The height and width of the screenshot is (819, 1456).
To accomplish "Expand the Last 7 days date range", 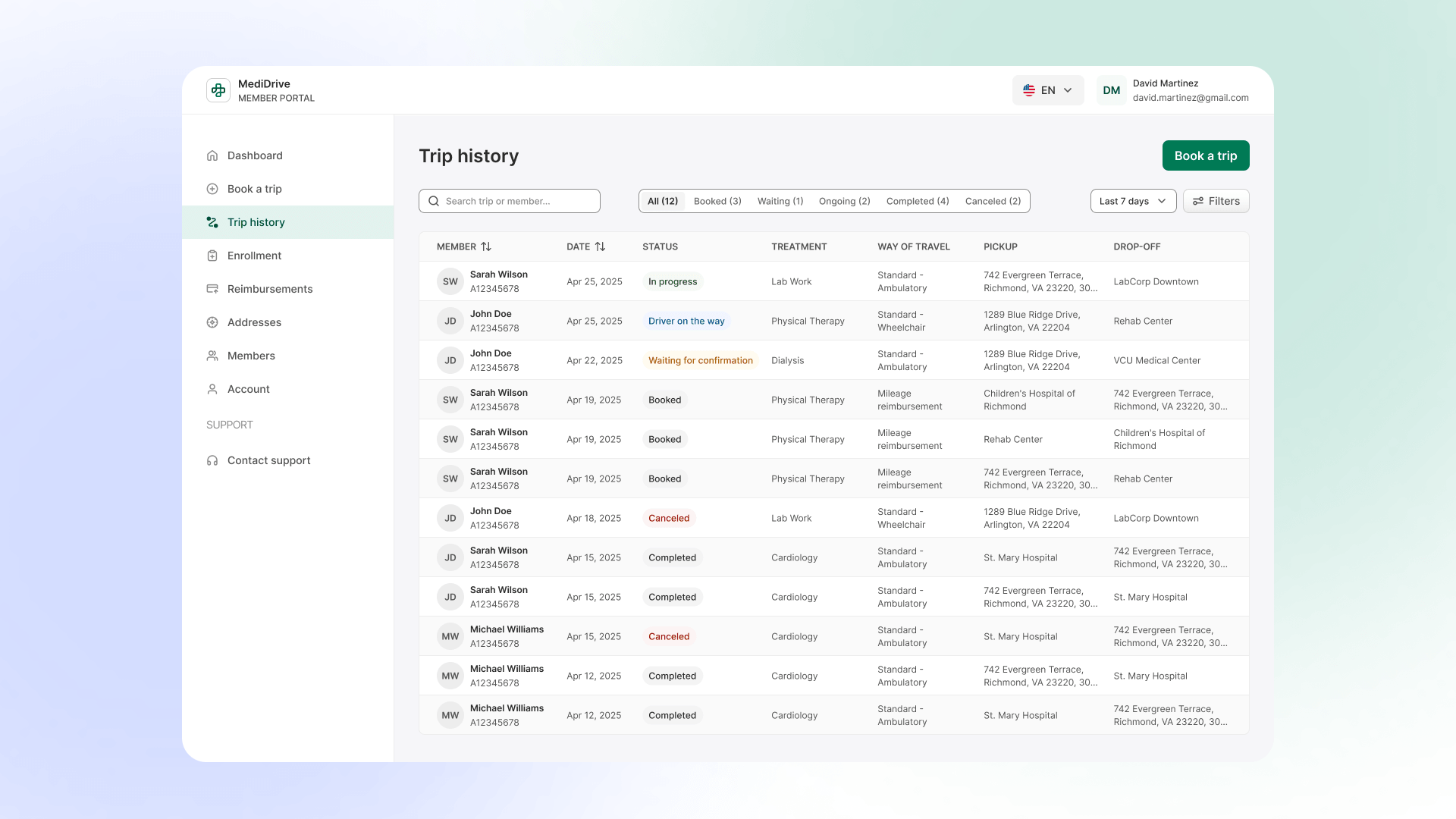I will pyautogui.click(x=1133, y=201).
